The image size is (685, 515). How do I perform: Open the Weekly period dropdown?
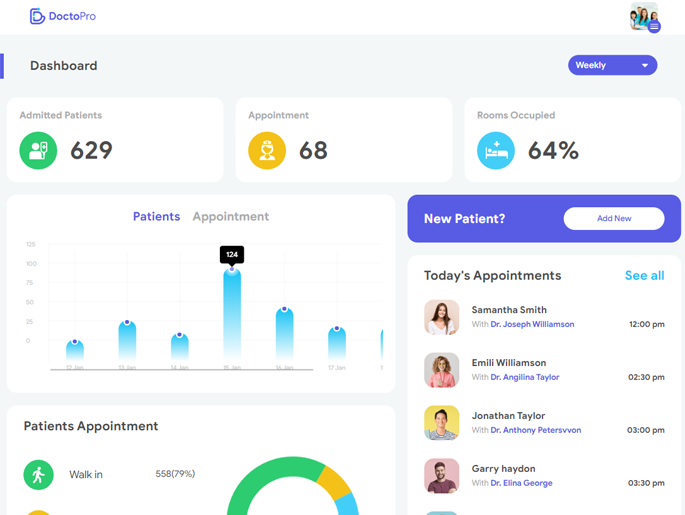pos(612,65)
